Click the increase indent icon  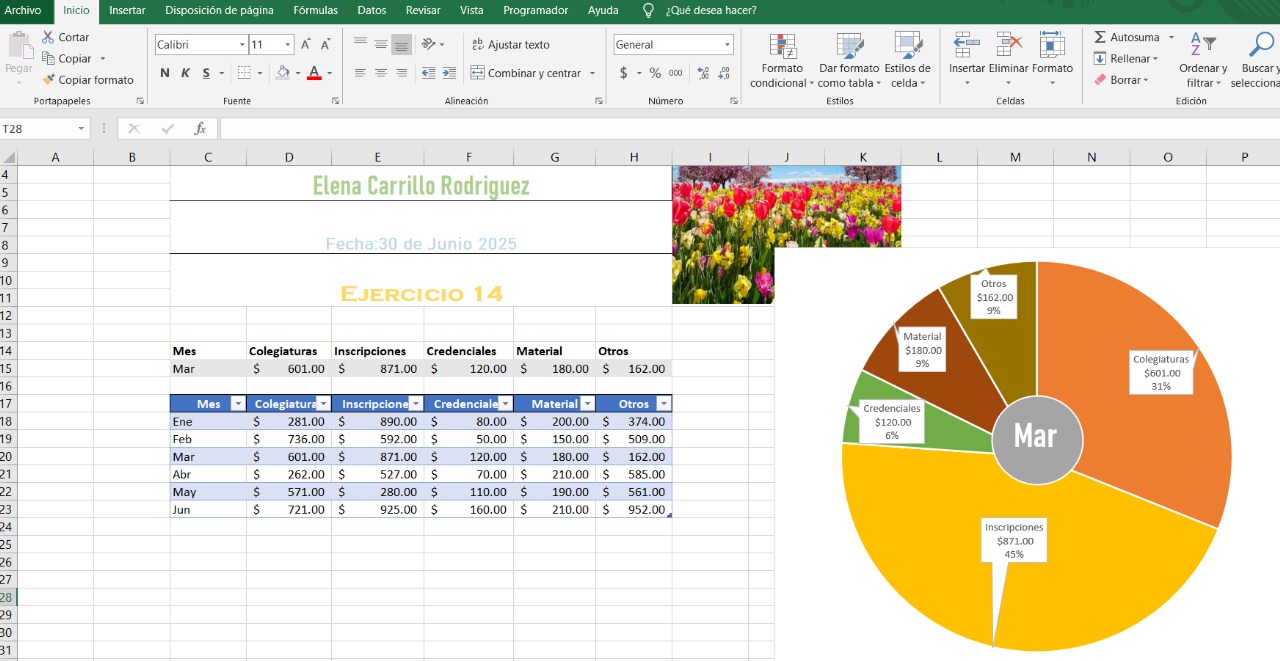tap(450, 73)
